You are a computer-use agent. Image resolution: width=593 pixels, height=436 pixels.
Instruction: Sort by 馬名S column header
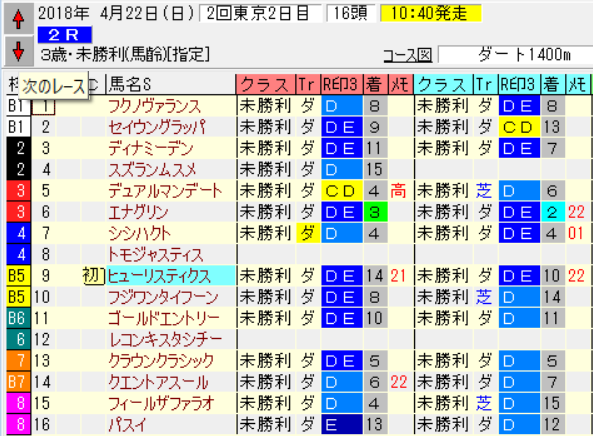click(171, 84)
